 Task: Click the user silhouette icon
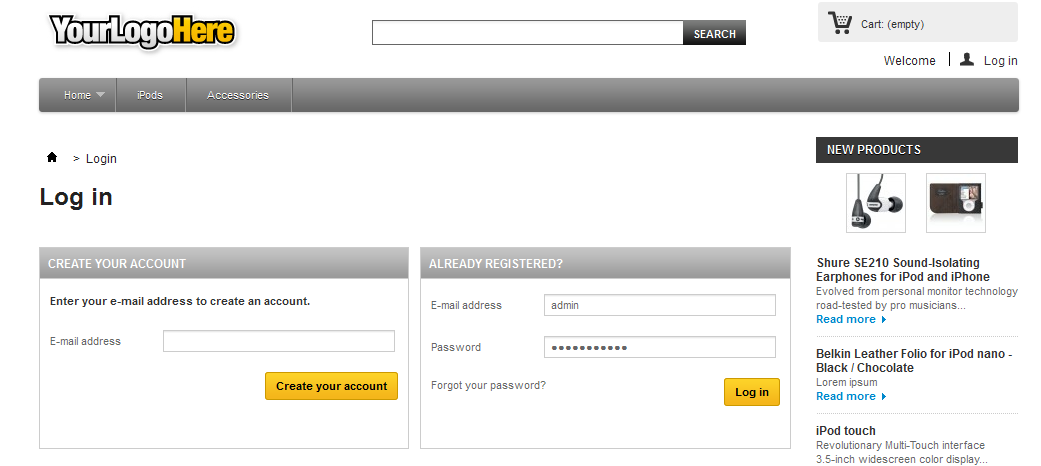[x=966, y=60]
